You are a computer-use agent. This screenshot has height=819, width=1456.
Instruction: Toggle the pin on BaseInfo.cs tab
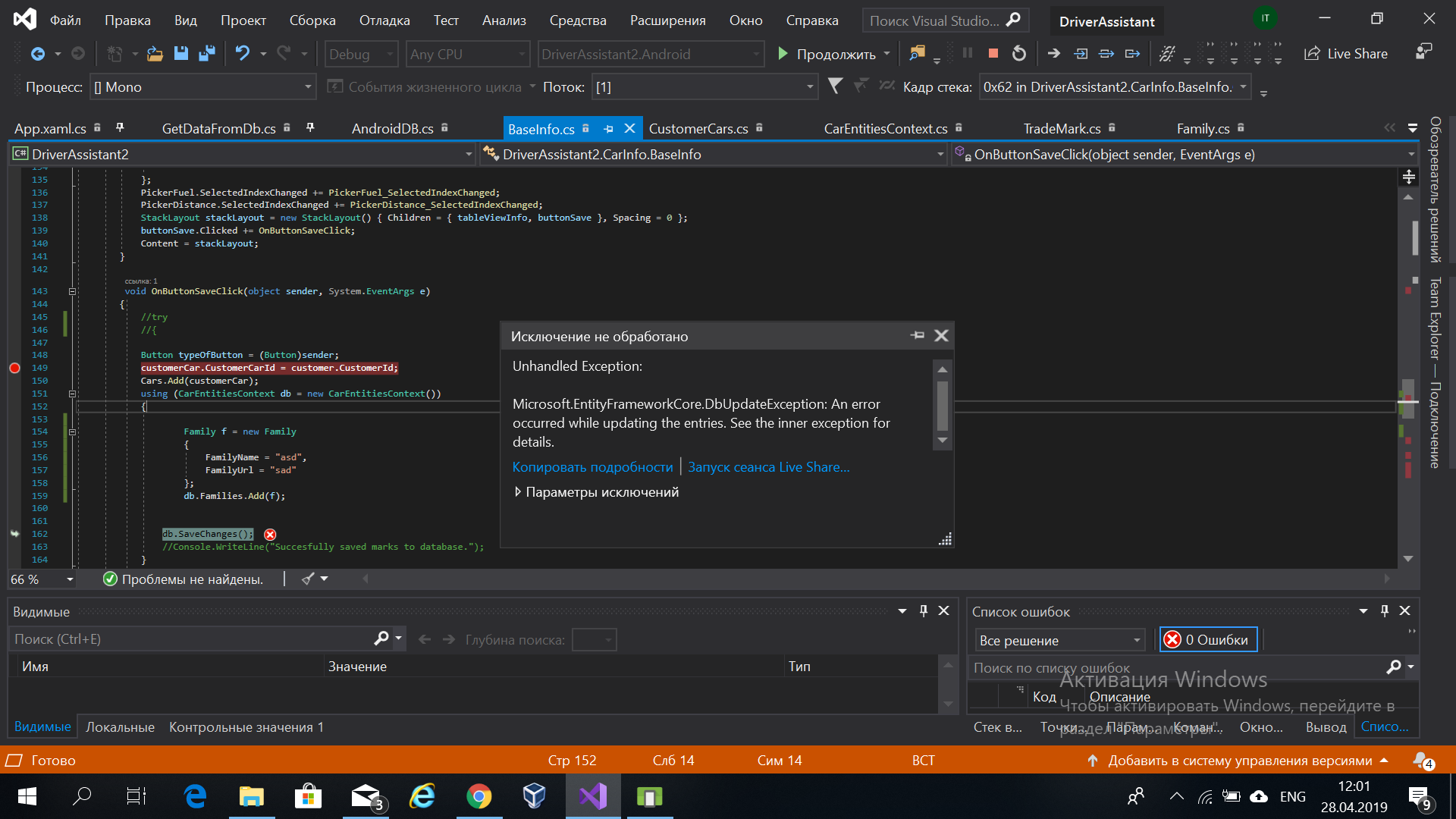[608, 129]
